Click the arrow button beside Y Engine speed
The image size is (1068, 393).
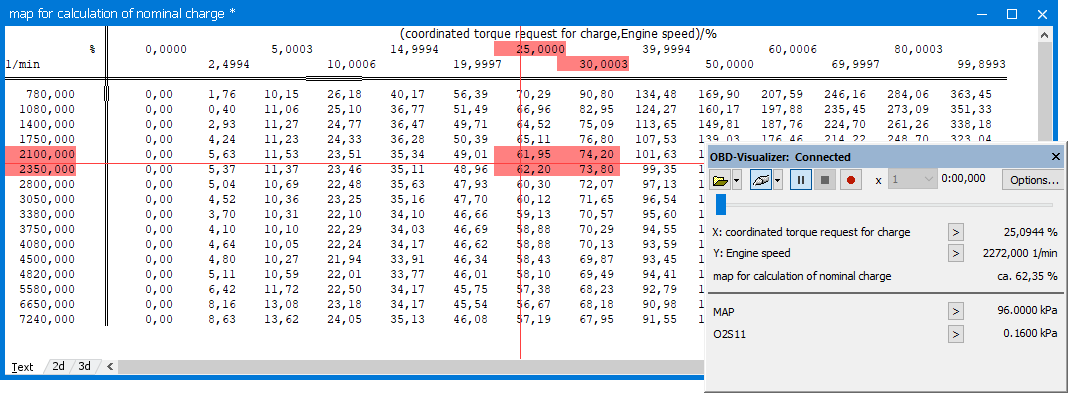(956, 253)
